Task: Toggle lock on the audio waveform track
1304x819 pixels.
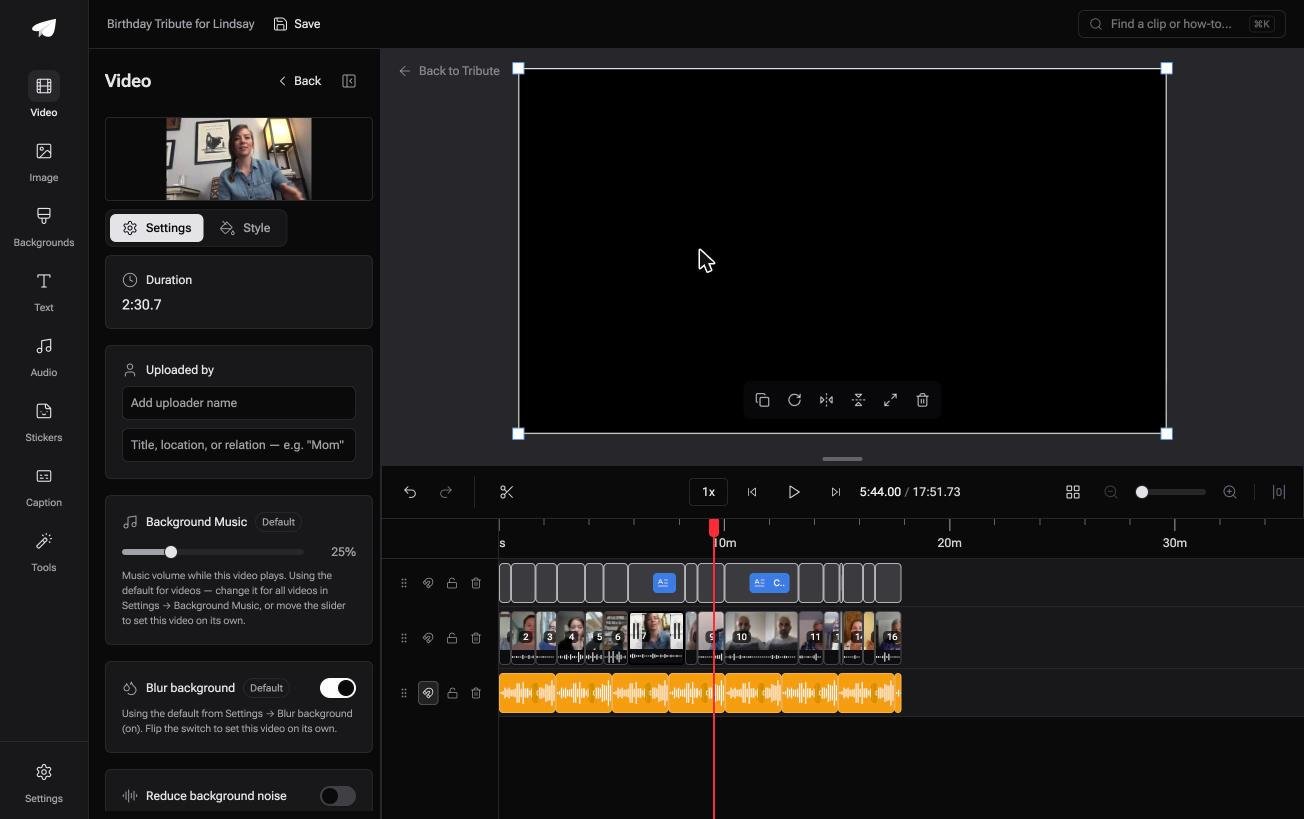Action: click(x=452, y=693)
